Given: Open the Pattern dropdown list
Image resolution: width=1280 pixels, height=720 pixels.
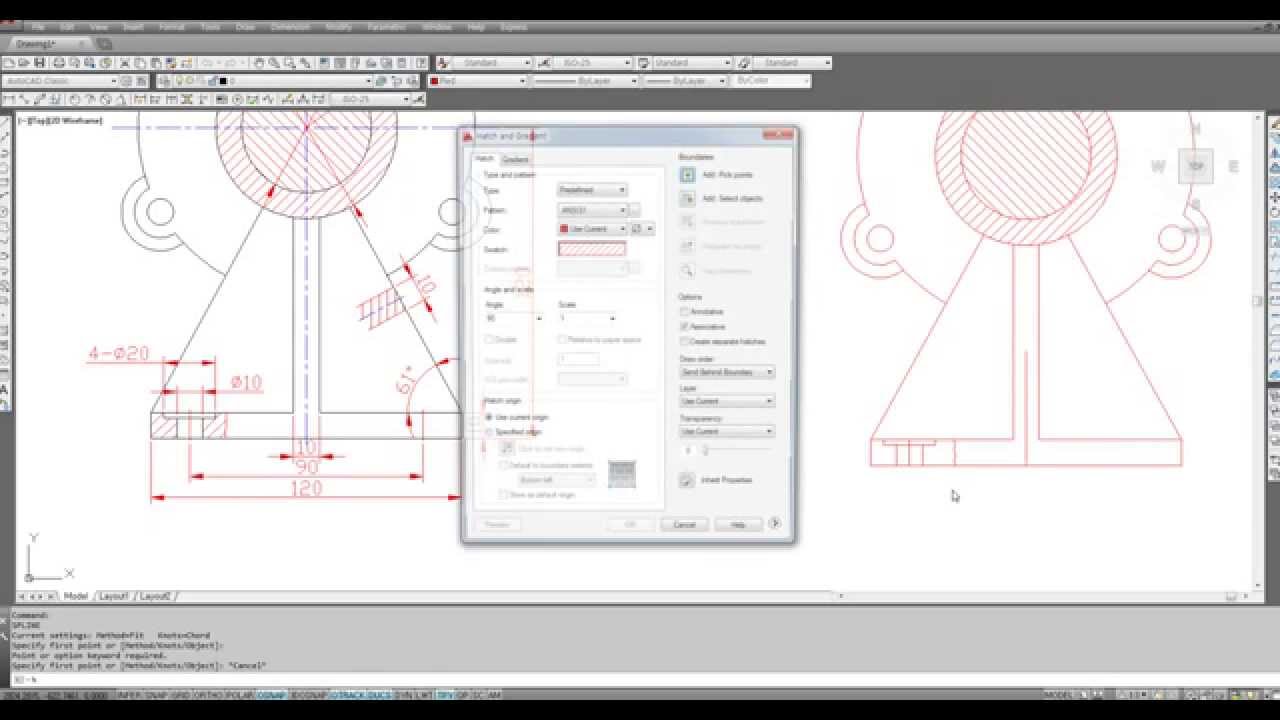Looking at the screenshot, I should click(592, 210).
